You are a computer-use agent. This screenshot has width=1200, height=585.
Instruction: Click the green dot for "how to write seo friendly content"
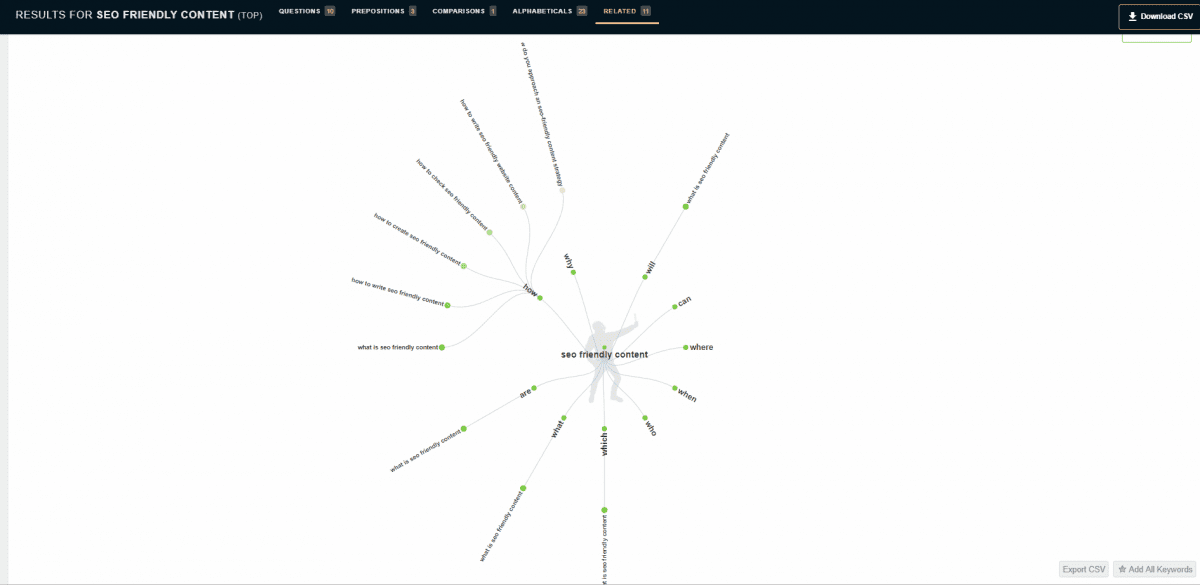448,305
